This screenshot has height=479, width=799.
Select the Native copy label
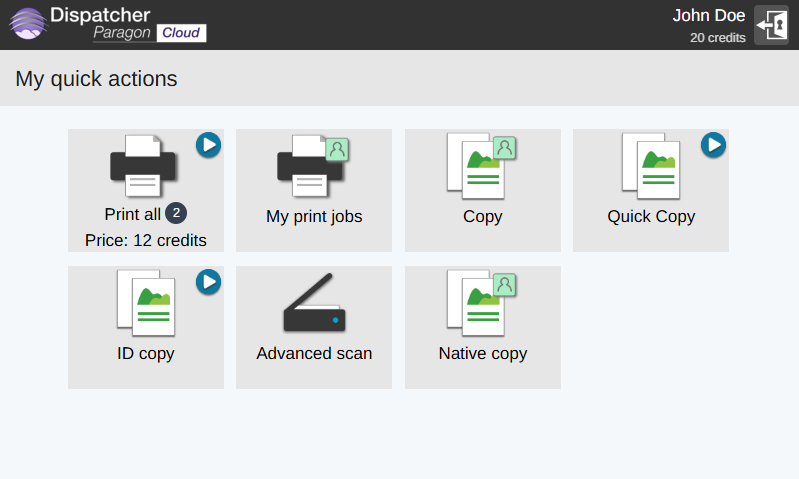(x=483, y=354)
